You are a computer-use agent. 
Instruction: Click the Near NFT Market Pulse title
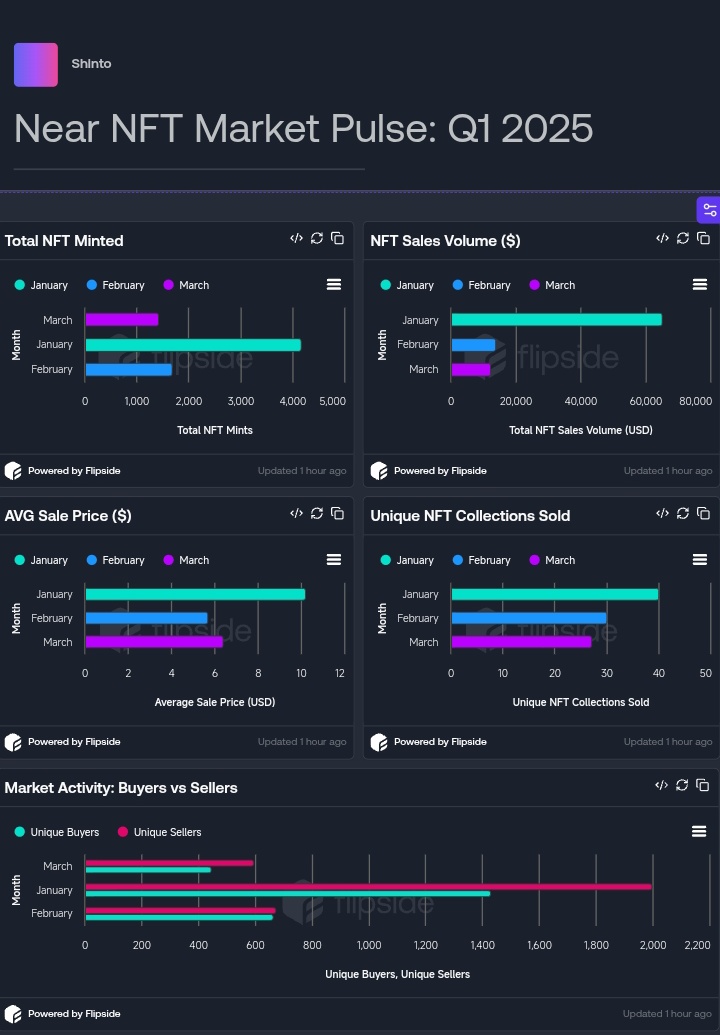coord(304,128)
